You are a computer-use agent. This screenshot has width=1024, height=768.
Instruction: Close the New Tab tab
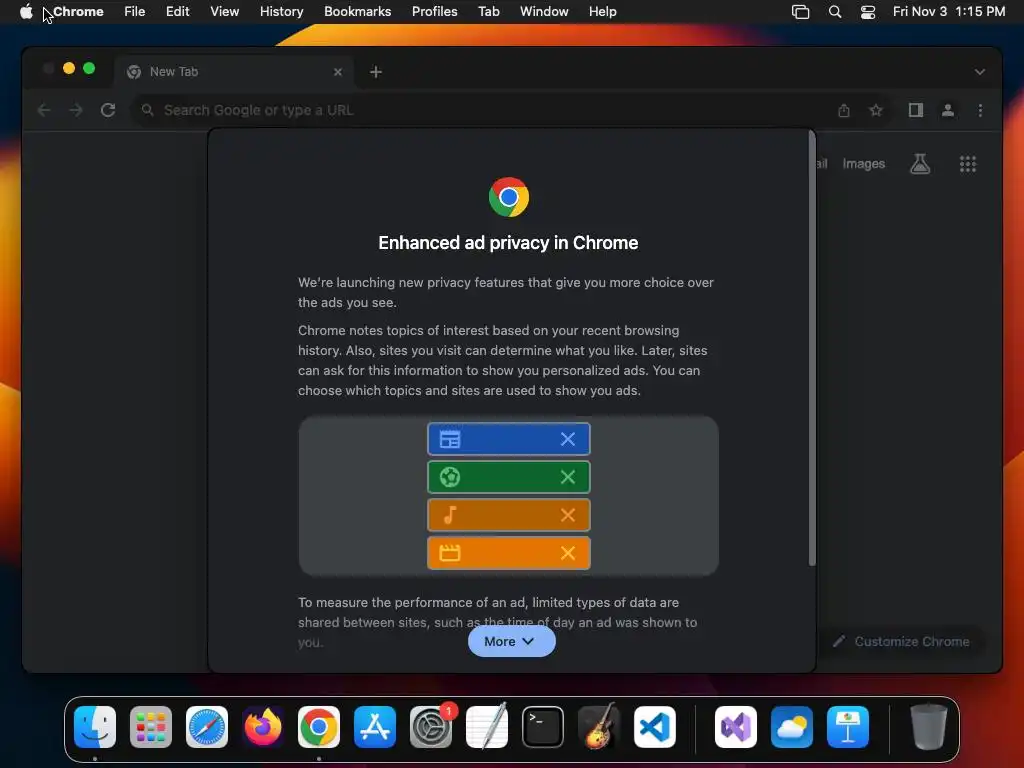pos(338,72)
